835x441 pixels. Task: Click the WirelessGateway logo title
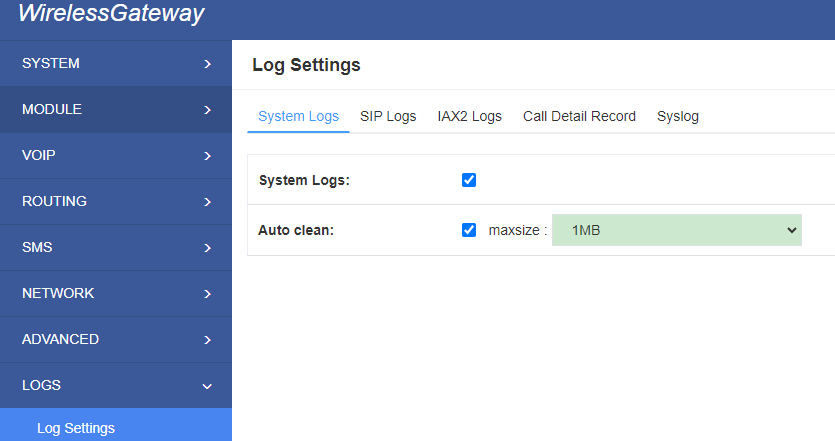pos(111,13)
